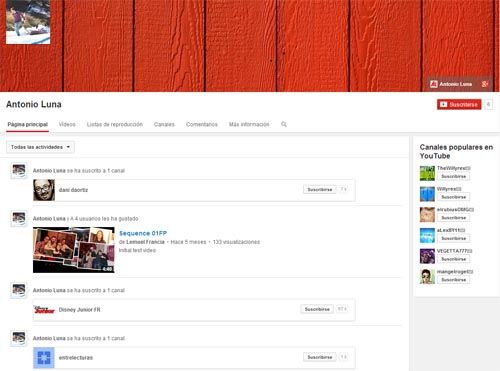Screen dimensions: 500x371
Task: Open the mangelrogel channel avatar
Action: pyautogui.click(x=427, y=277)
